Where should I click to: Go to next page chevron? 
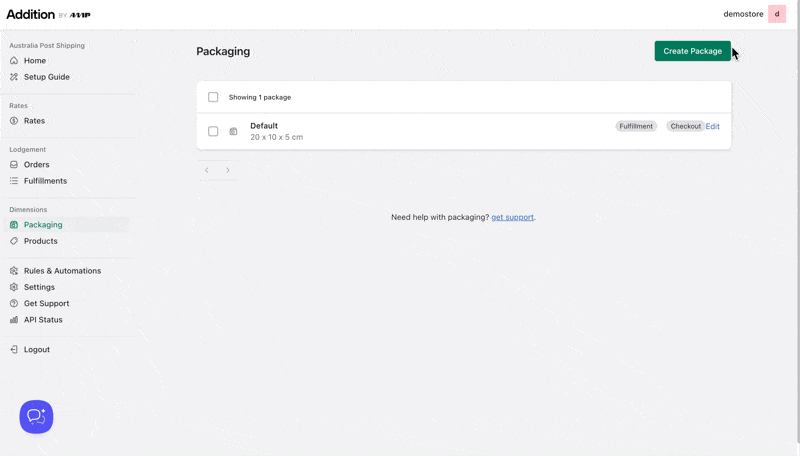[228, 170]
